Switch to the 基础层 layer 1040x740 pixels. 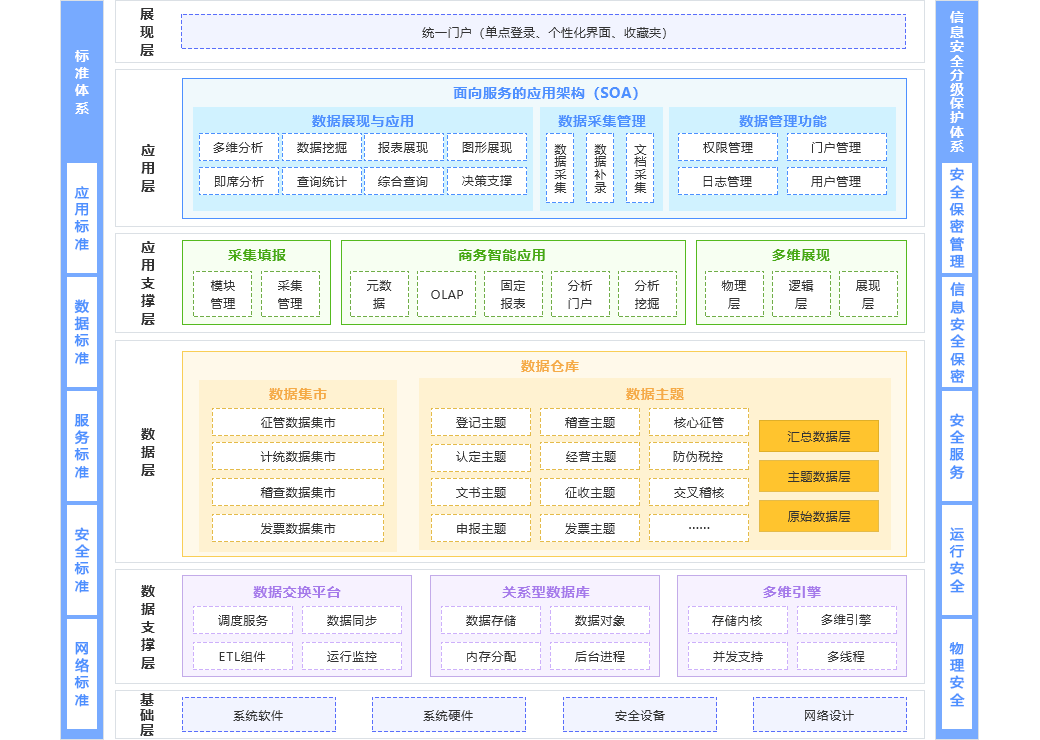[147, 714]
